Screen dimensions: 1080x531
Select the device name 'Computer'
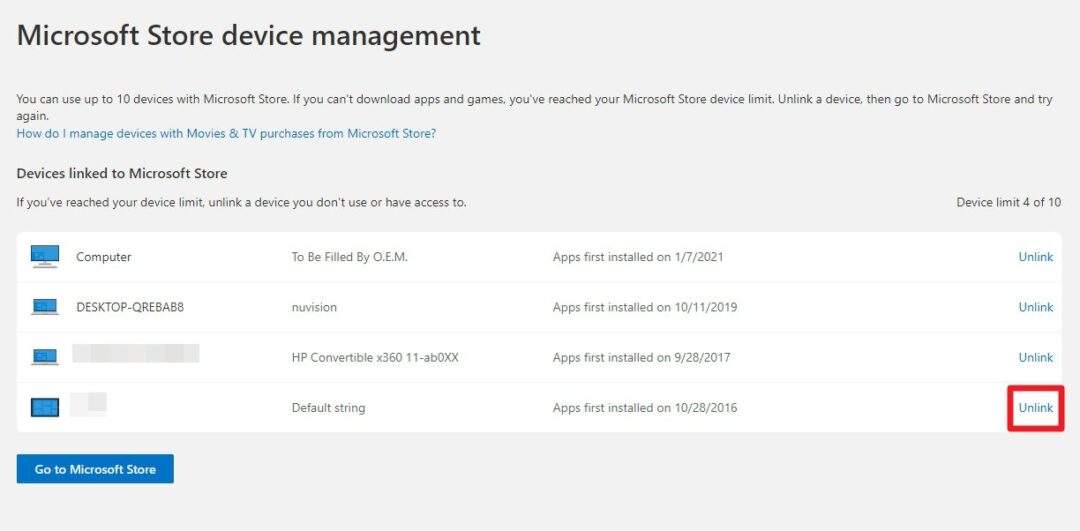(103, 257)
